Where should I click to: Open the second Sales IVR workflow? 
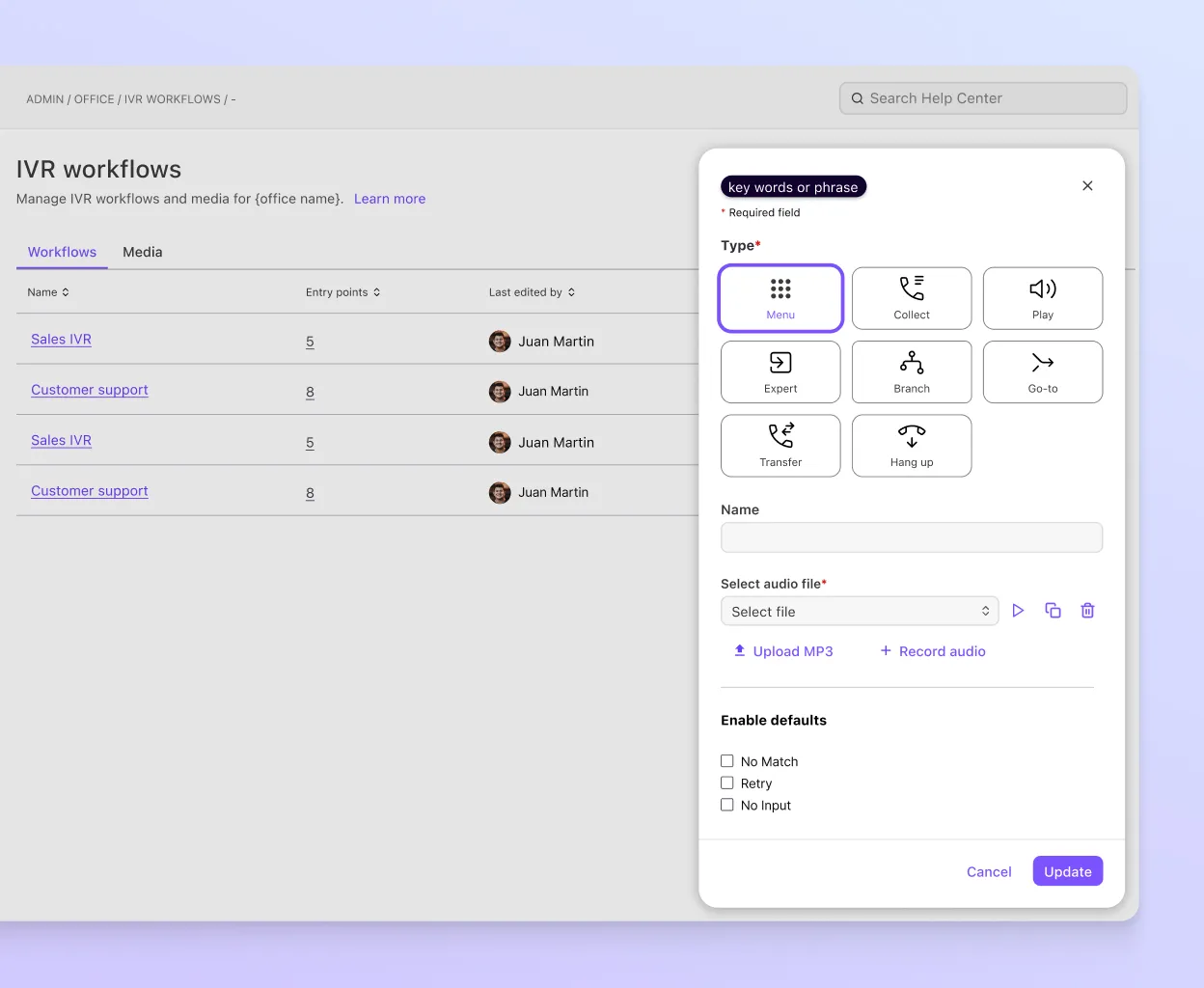coord(61,440)
